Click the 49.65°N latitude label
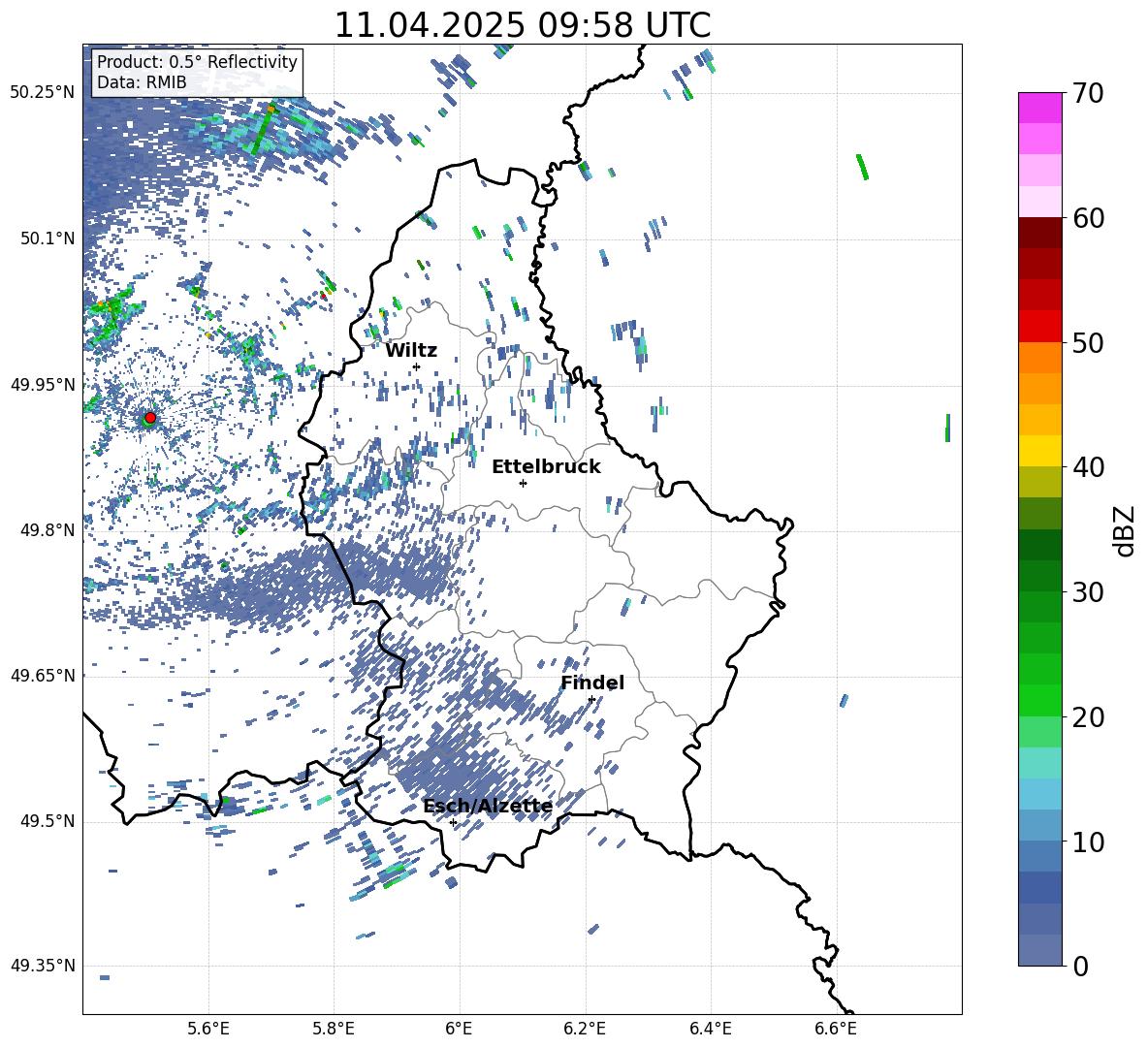1148x1048 pixels. (x=43, y=675)
